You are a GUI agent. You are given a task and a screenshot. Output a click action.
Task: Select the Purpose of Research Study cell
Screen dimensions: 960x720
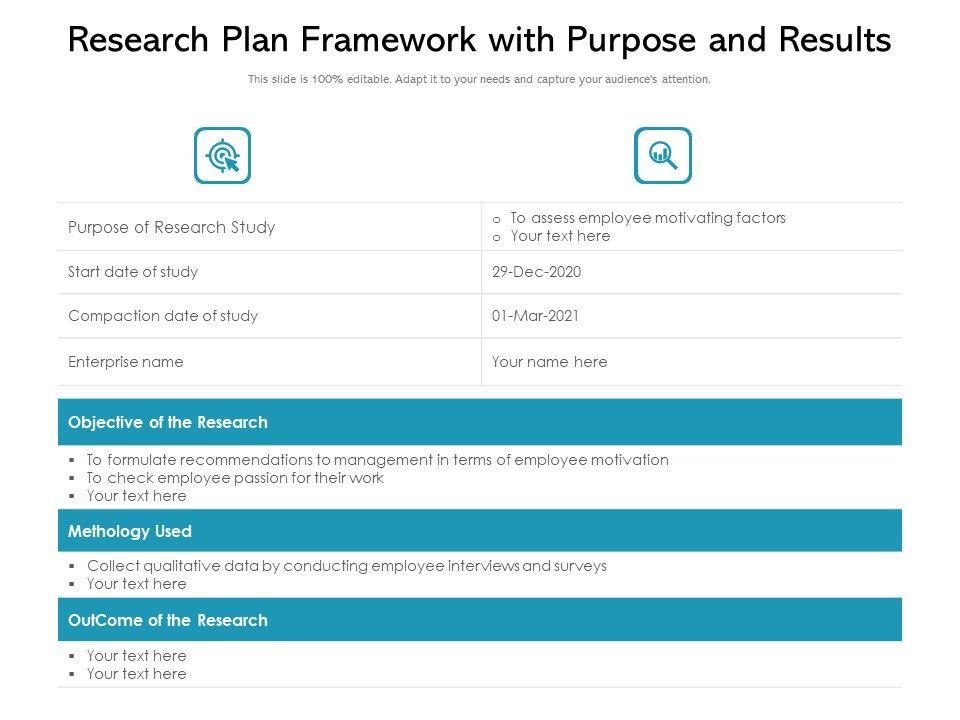(171, 227)
